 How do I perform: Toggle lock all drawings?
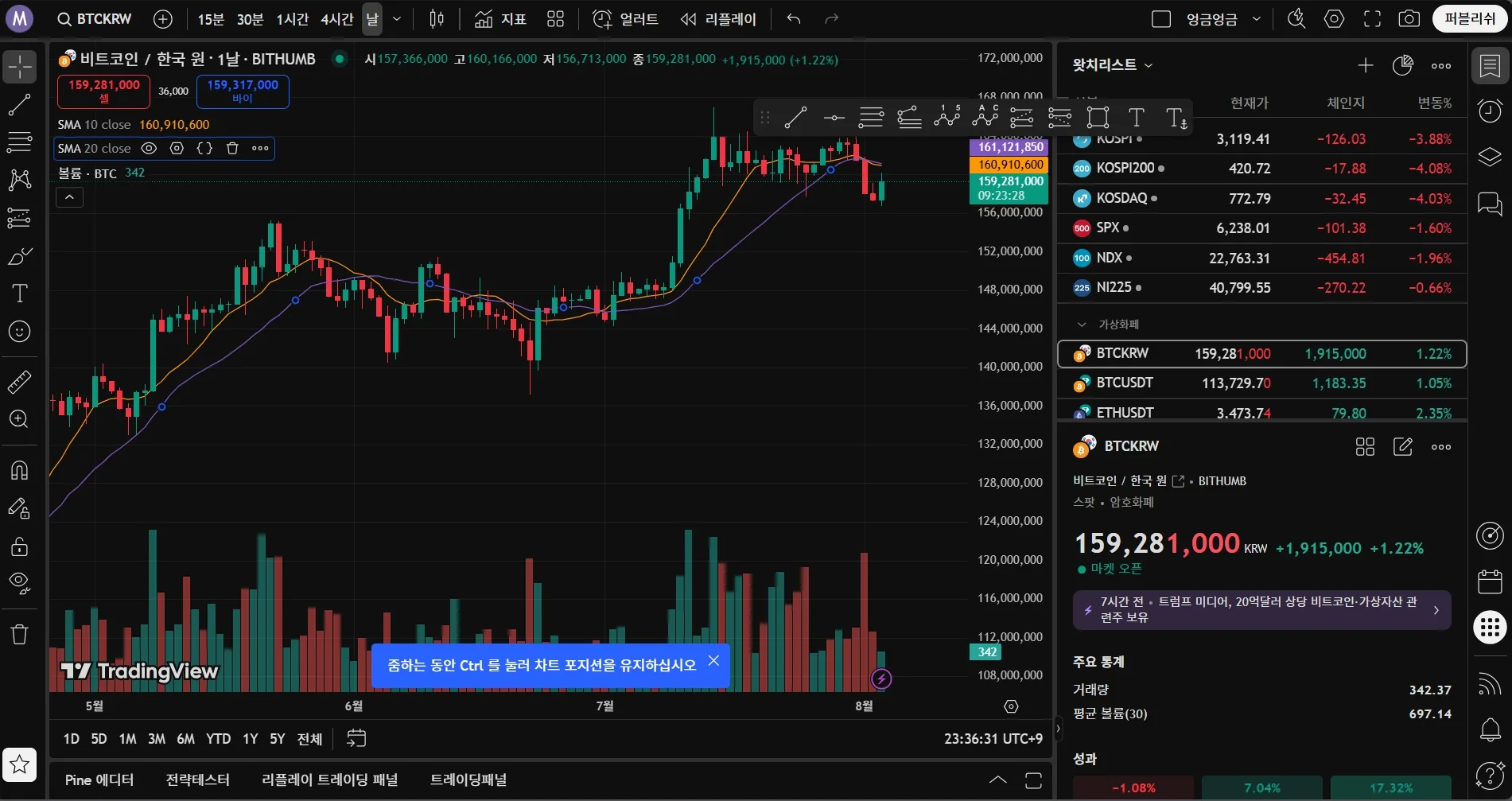20,546
